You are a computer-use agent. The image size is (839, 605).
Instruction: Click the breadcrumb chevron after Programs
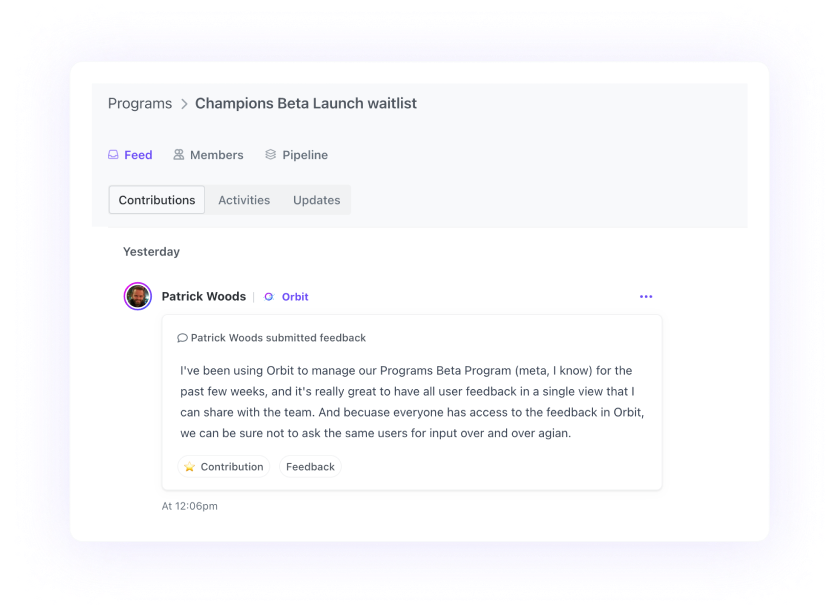pyautogui.click(x=184, y=104)
